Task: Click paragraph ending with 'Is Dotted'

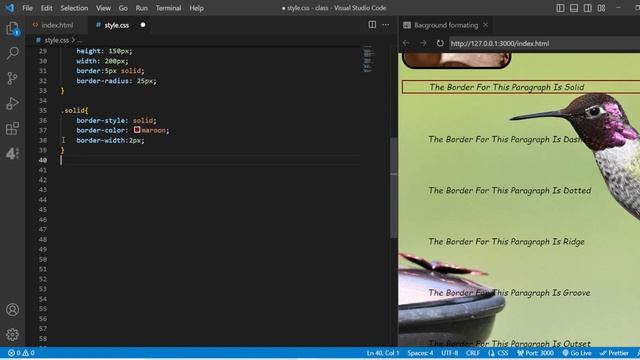Action: tap(510, 190)
